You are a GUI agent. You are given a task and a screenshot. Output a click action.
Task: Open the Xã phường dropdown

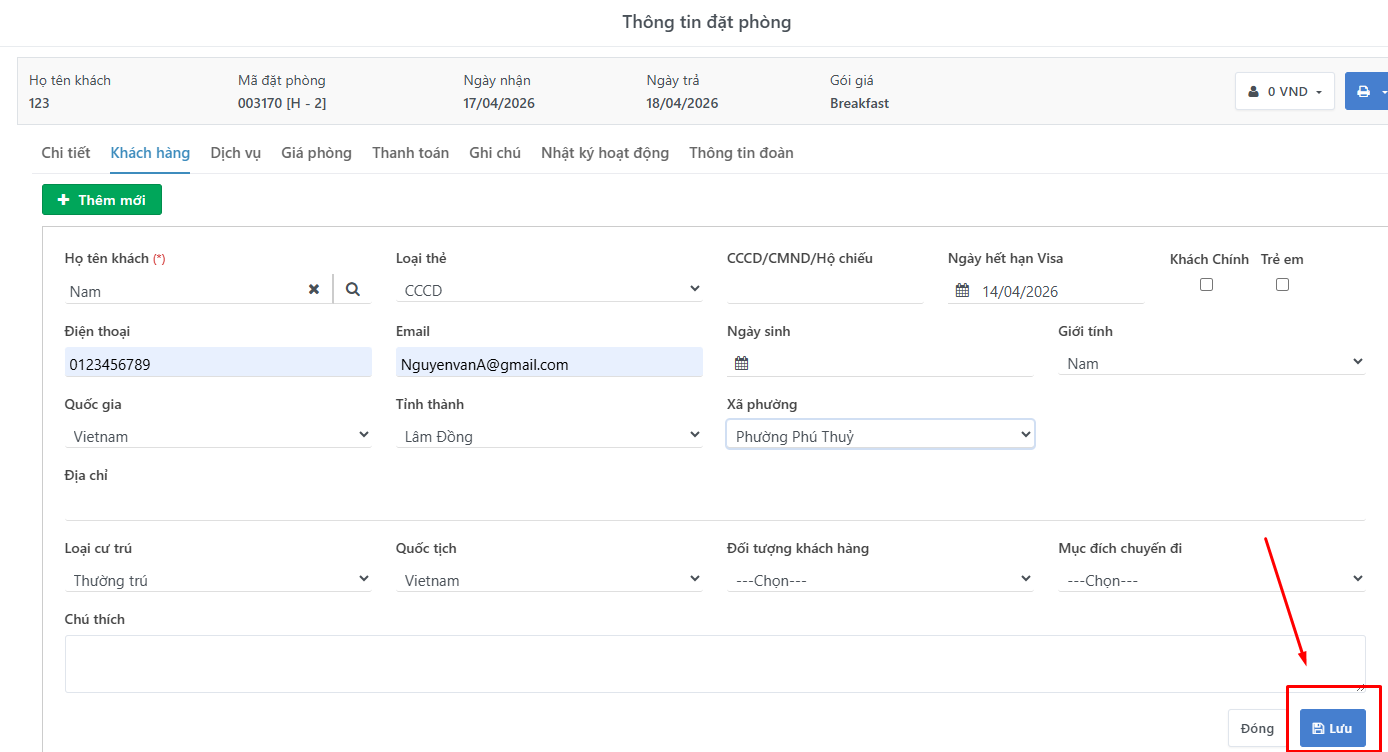click(x=880, y=435)
